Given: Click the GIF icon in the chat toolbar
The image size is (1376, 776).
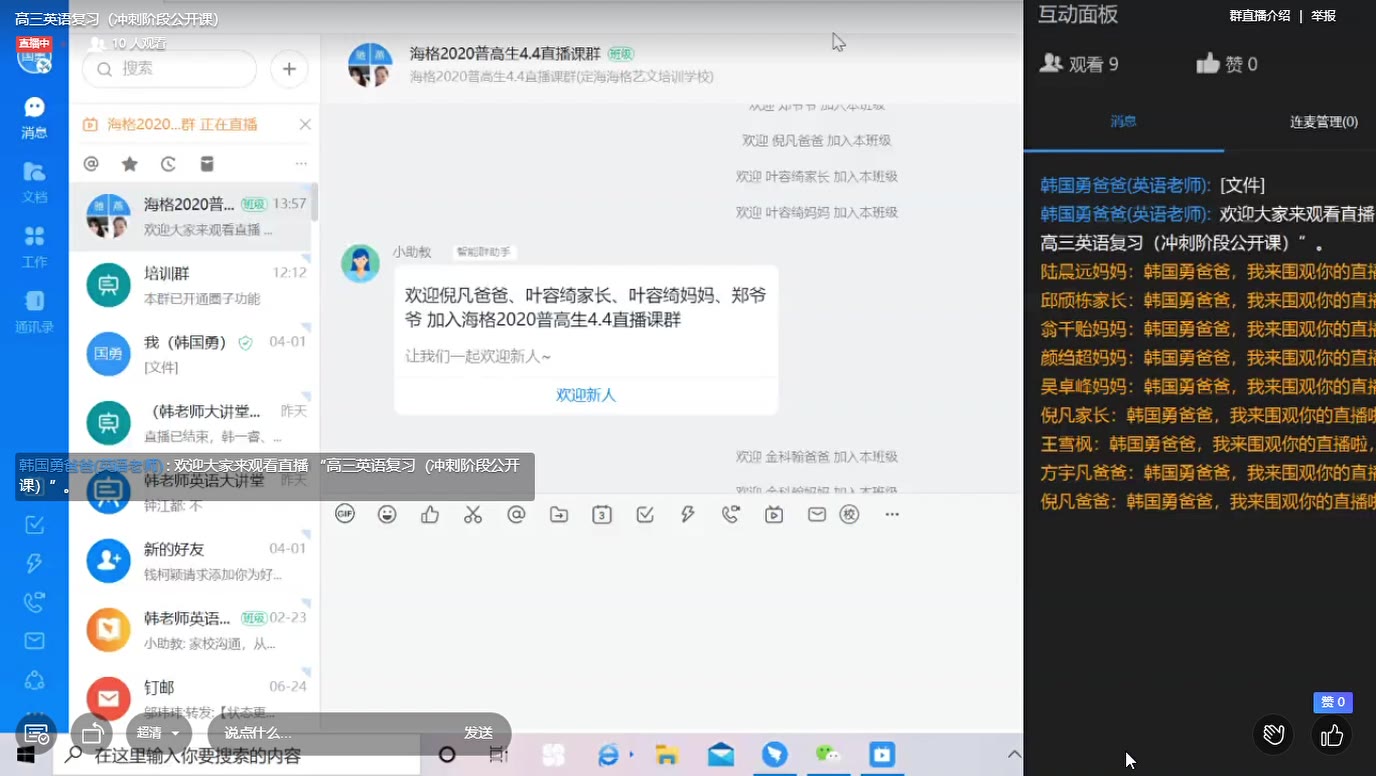Looking at the screenshot, I should coord(344,513).
